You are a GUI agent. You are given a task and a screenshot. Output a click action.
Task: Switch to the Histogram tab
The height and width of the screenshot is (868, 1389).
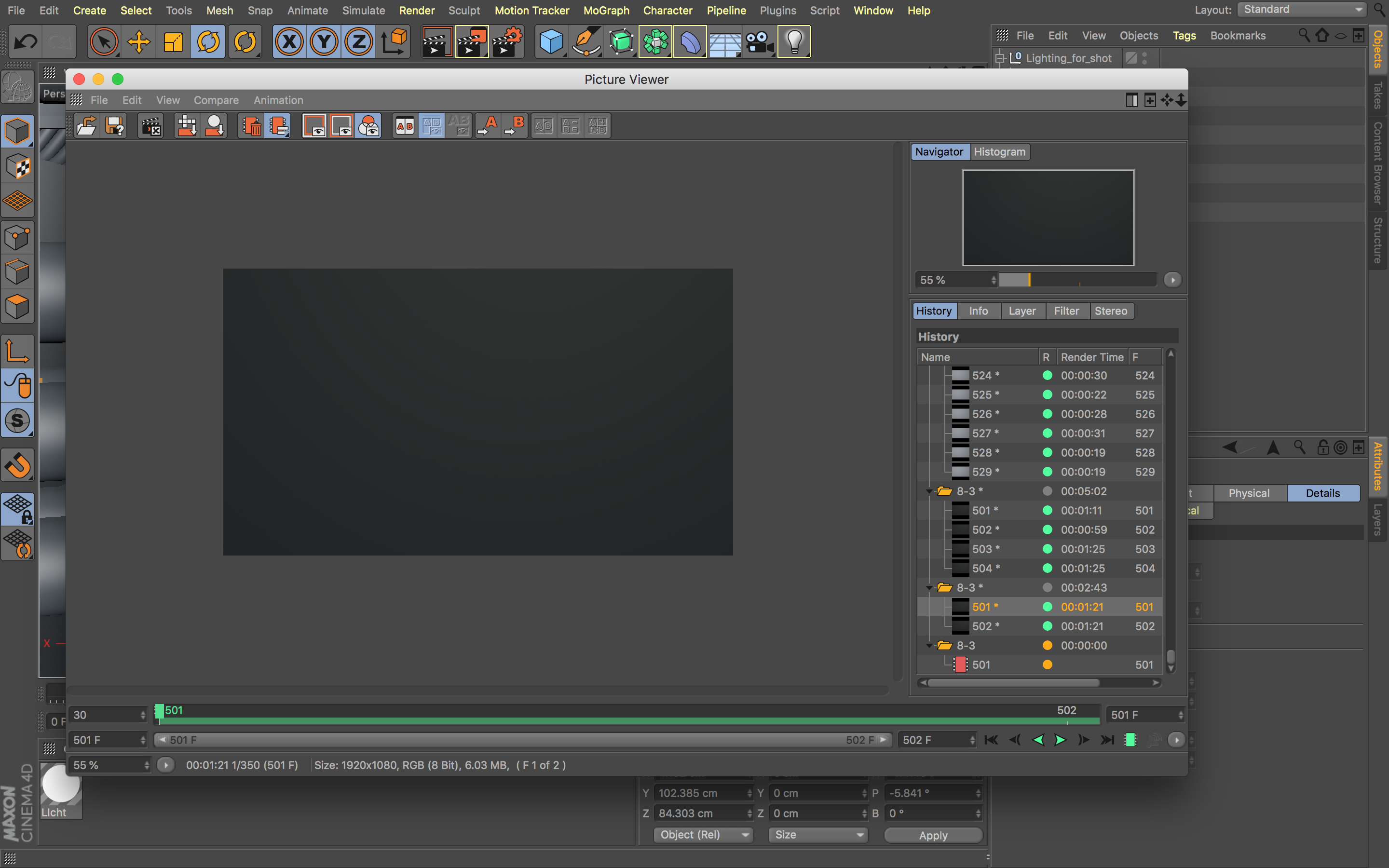click(x=999, y=151)
